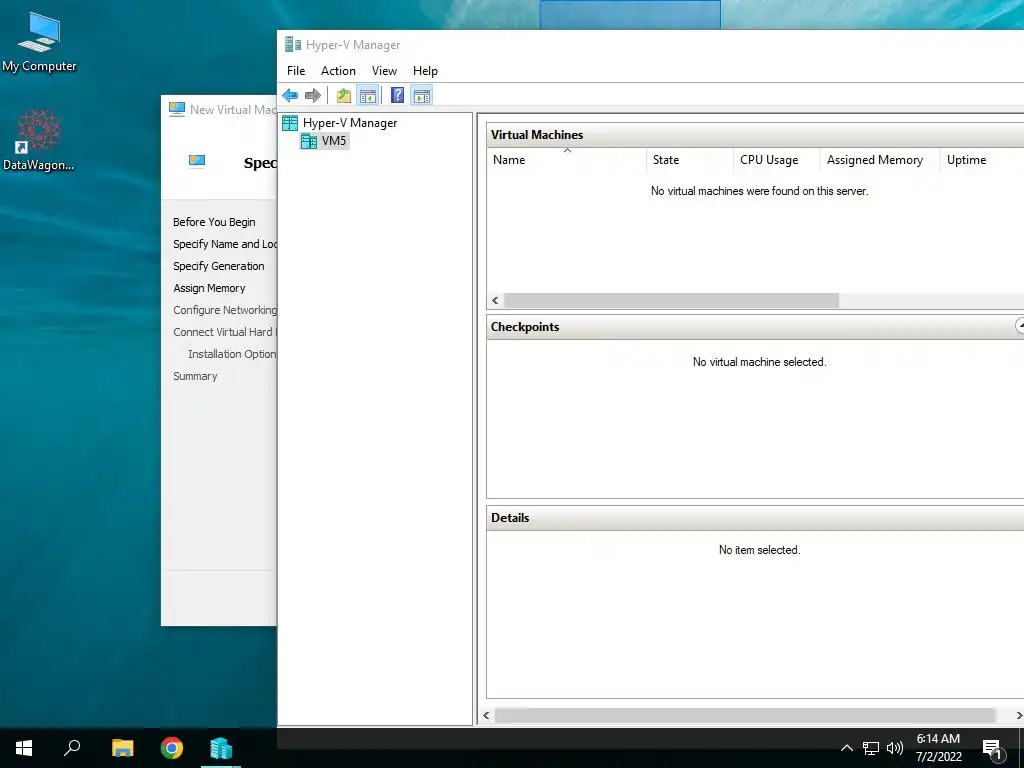Click the Back arrow in Hyper-V toolbar
The image size is (1024, 768).
(x=290, y=96)
